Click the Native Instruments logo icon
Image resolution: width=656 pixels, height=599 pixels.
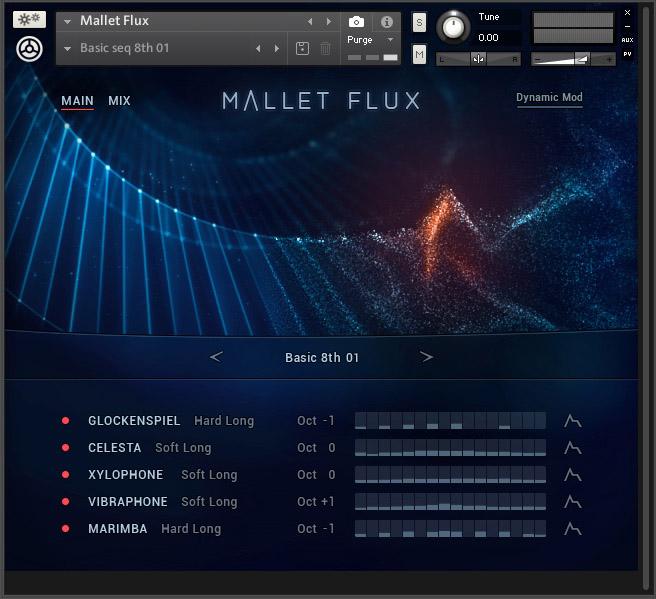(x=29, y=49)
